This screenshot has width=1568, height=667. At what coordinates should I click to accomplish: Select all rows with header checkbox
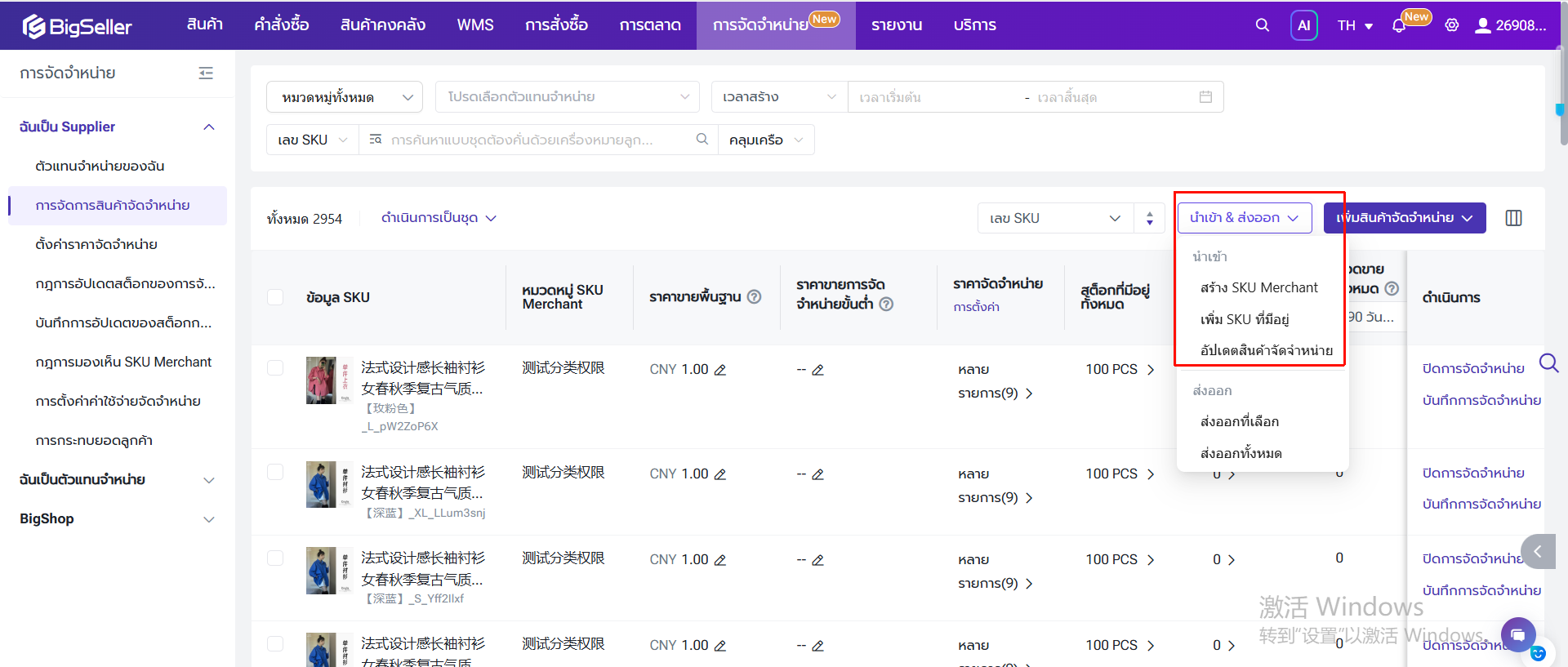pyautogui.click(x=275, y=297)
